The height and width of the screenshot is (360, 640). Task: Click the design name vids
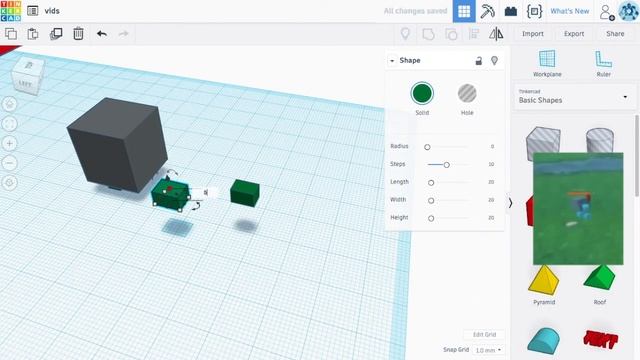click(x=52, y=11)
